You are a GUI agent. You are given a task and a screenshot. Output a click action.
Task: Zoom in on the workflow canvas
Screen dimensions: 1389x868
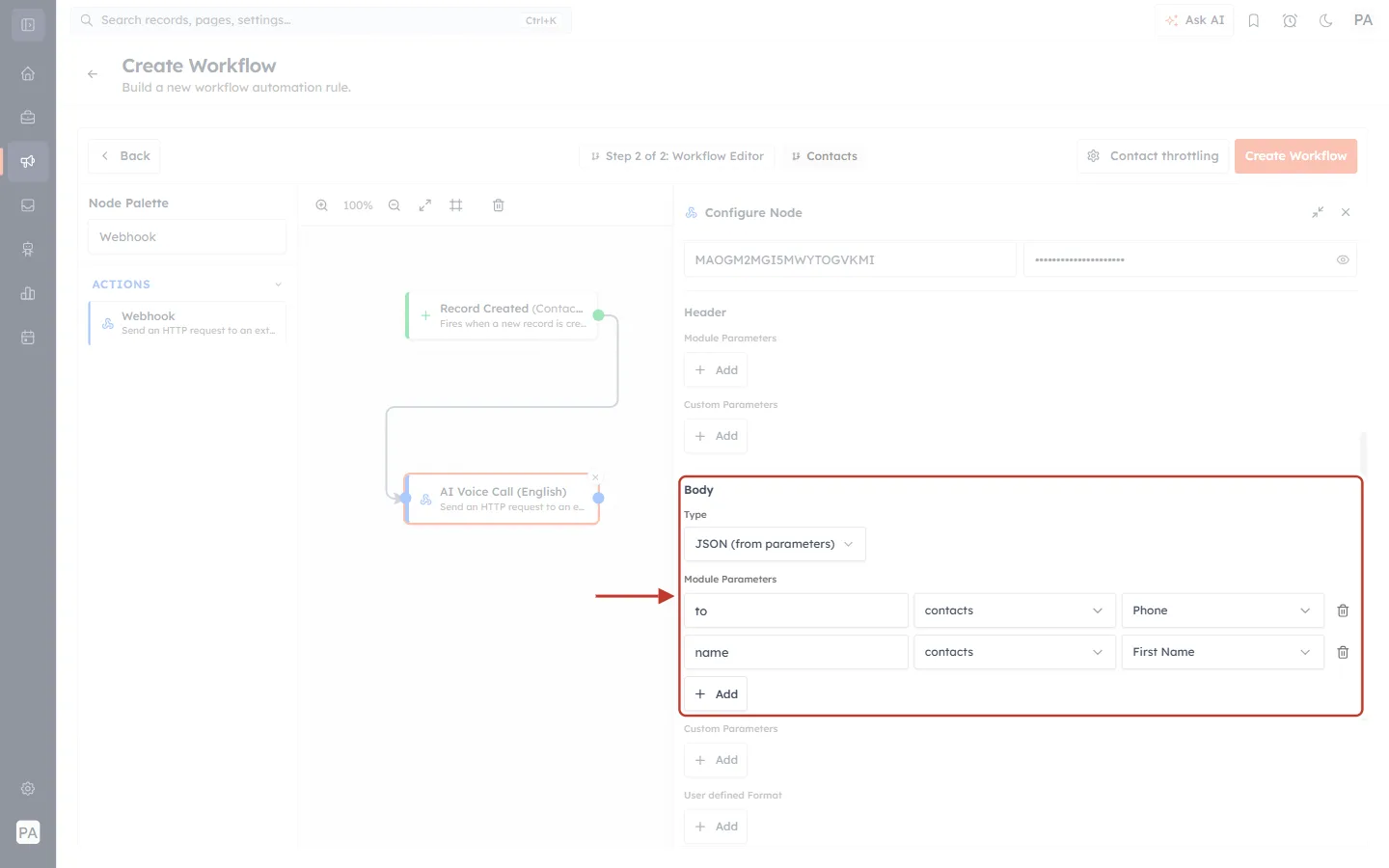pos(322,205)
